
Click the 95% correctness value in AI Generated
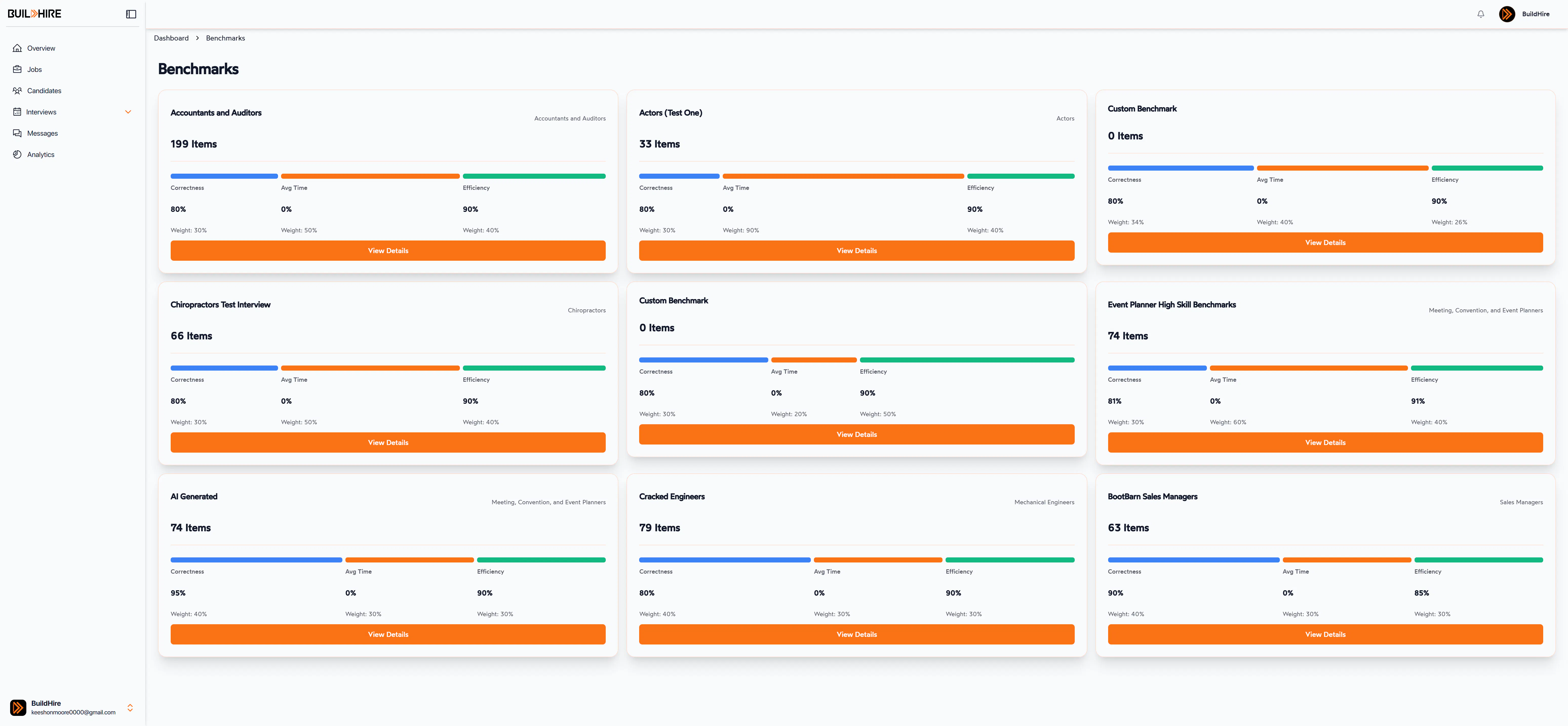[x=178, y=593]
